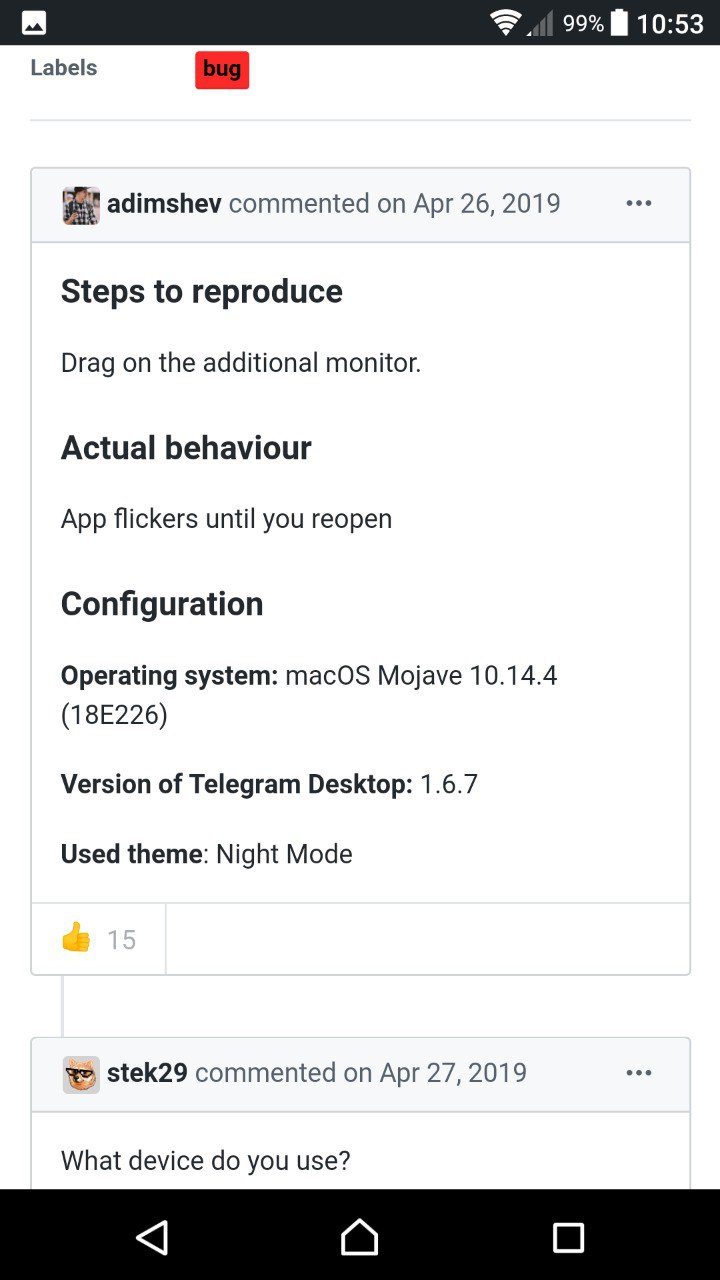Select the 'Configuration' heading
Viewport: 720px width, 1280px height.
click(x=162, y=604)
